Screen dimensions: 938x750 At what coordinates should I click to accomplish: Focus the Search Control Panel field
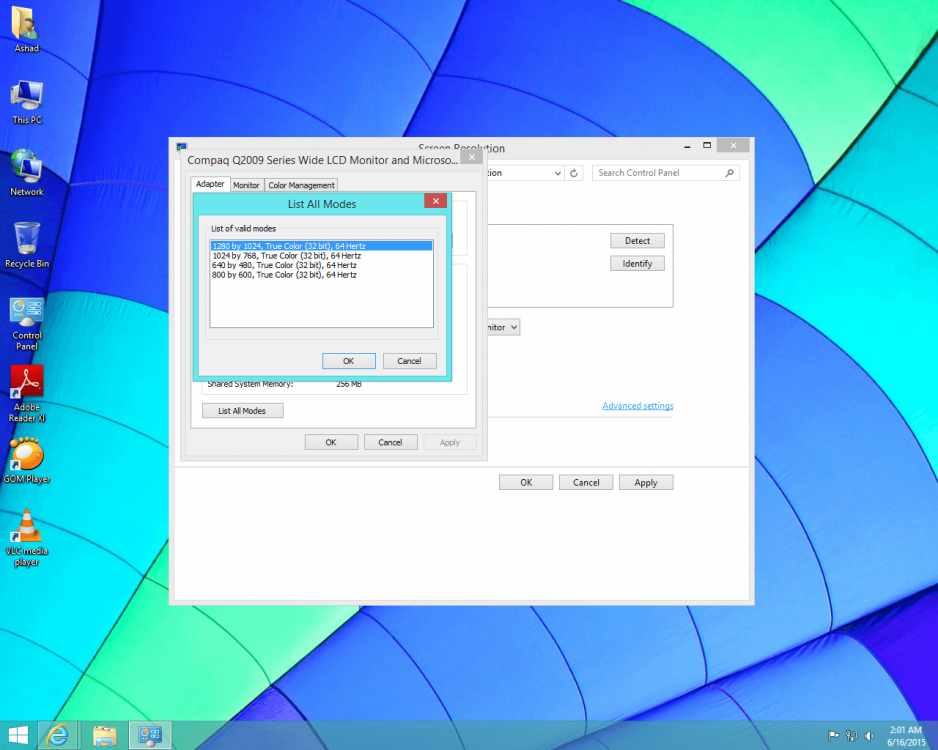(x=666, y=173)
